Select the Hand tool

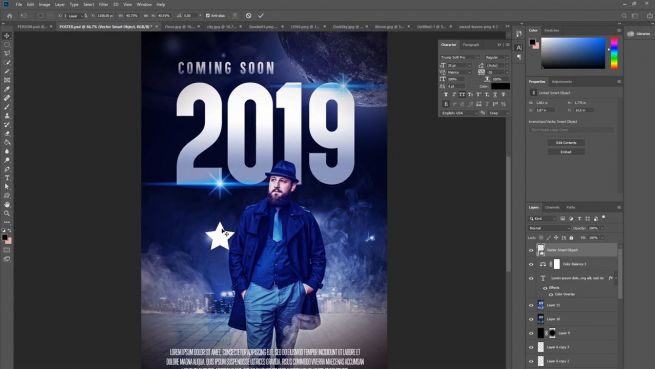click(x=7, y=204)
